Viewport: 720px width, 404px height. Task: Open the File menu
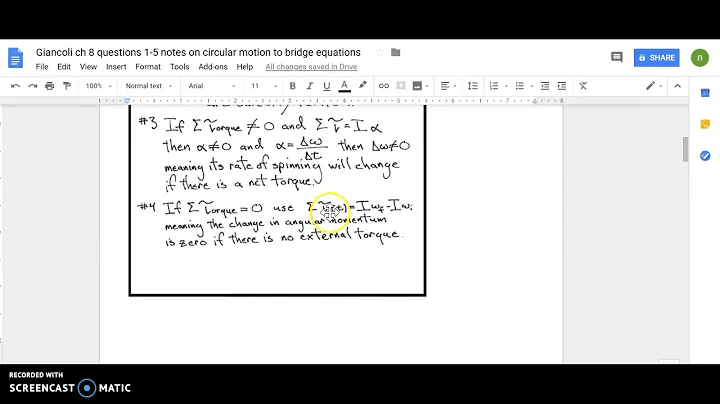[x=42, y=67]
